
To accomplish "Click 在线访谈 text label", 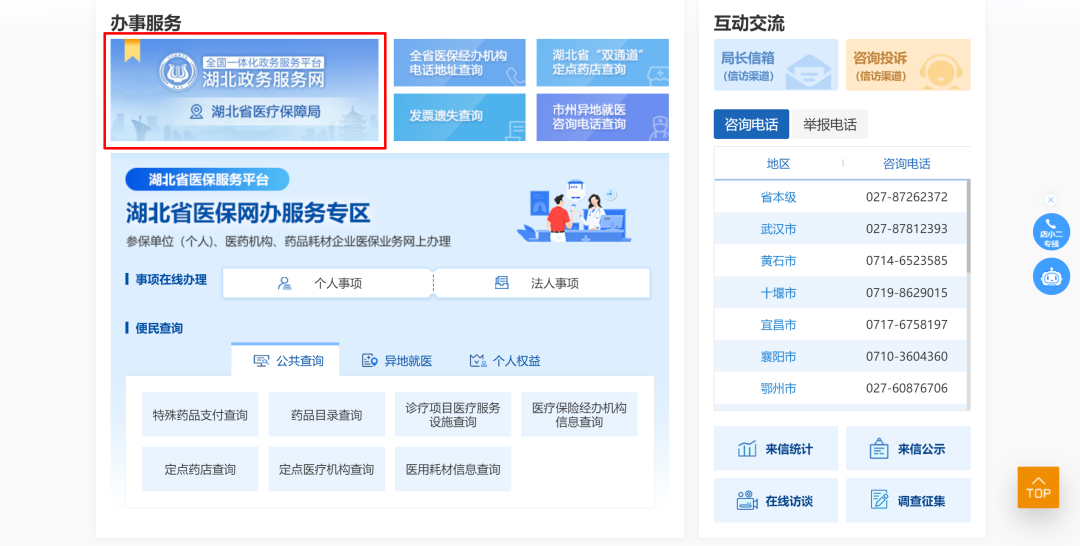I will 789,501.
